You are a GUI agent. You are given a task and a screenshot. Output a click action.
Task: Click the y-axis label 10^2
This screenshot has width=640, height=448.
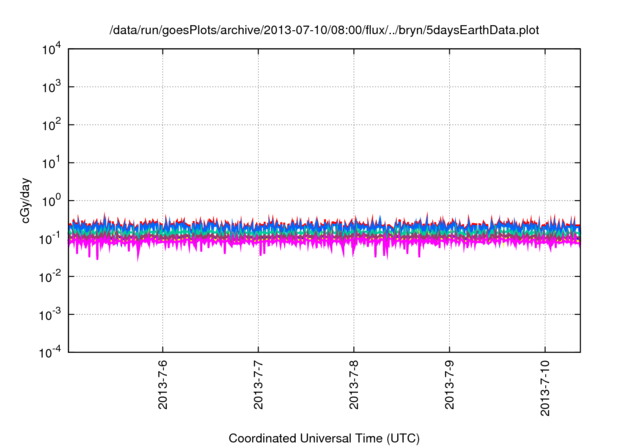[52, 125]
